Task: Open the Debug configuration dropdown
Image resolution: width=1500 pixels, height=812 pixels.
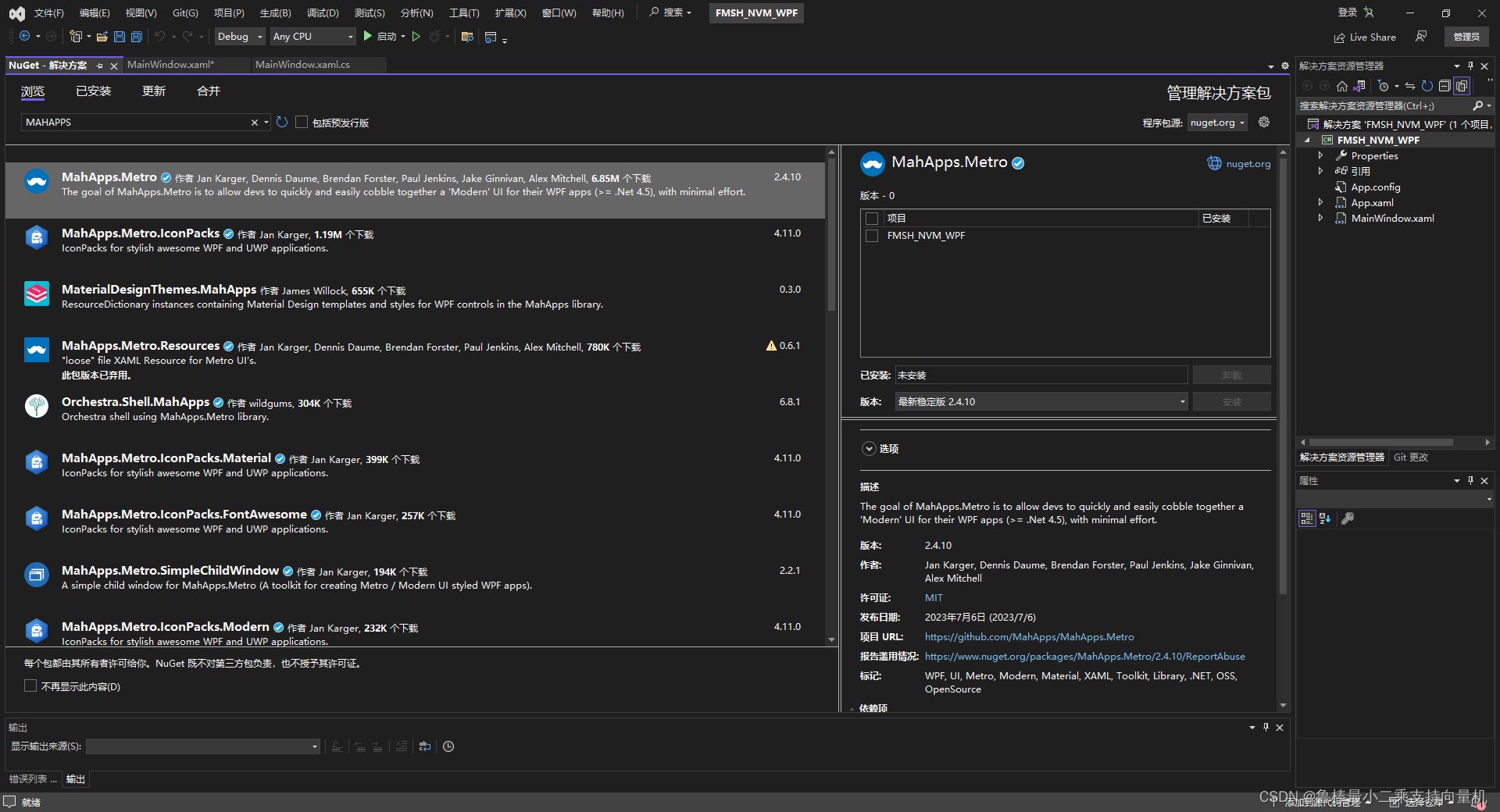Action: pos(241,36)
